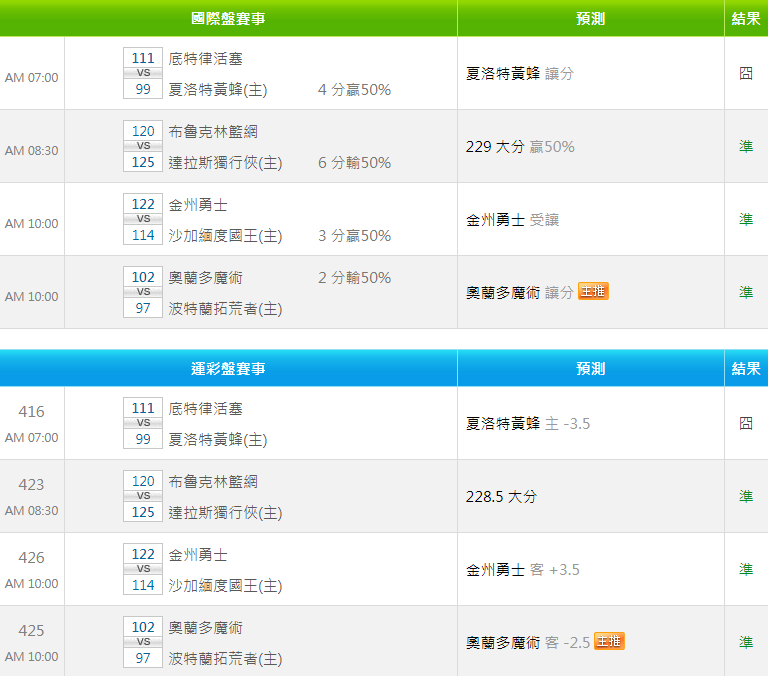Click game number 416
The height and width of the screenshot is (676, 768).
tap(31, 411)
